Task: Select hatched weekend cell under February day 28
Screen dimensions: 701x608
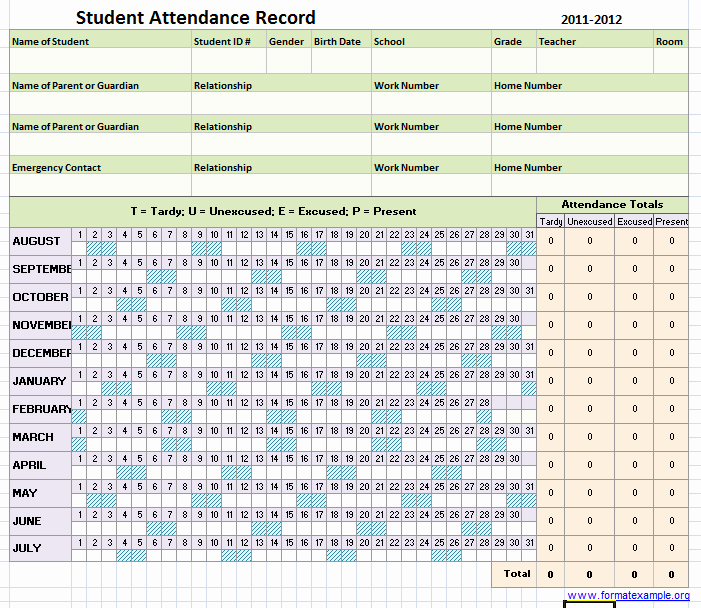Action: click(484, 416)
